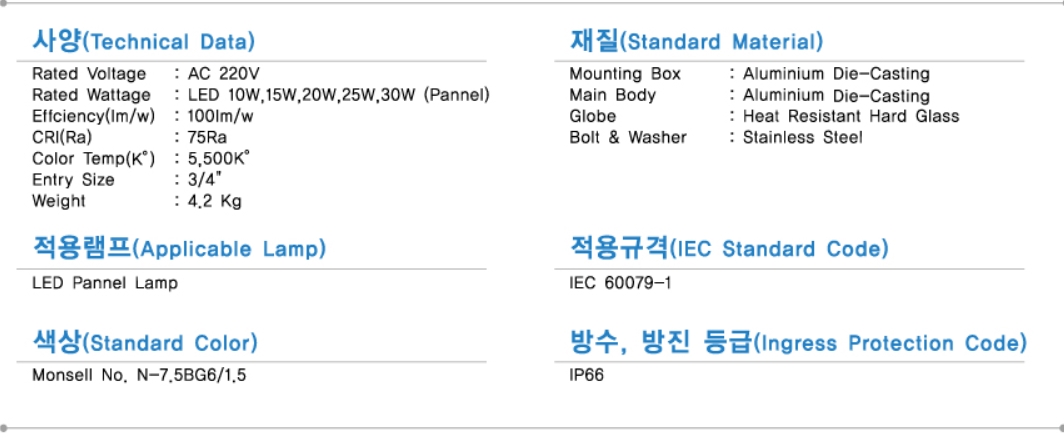Select the IEC Standard Code heading
The height and width of the screenshot is (441, 1064).
729,248
